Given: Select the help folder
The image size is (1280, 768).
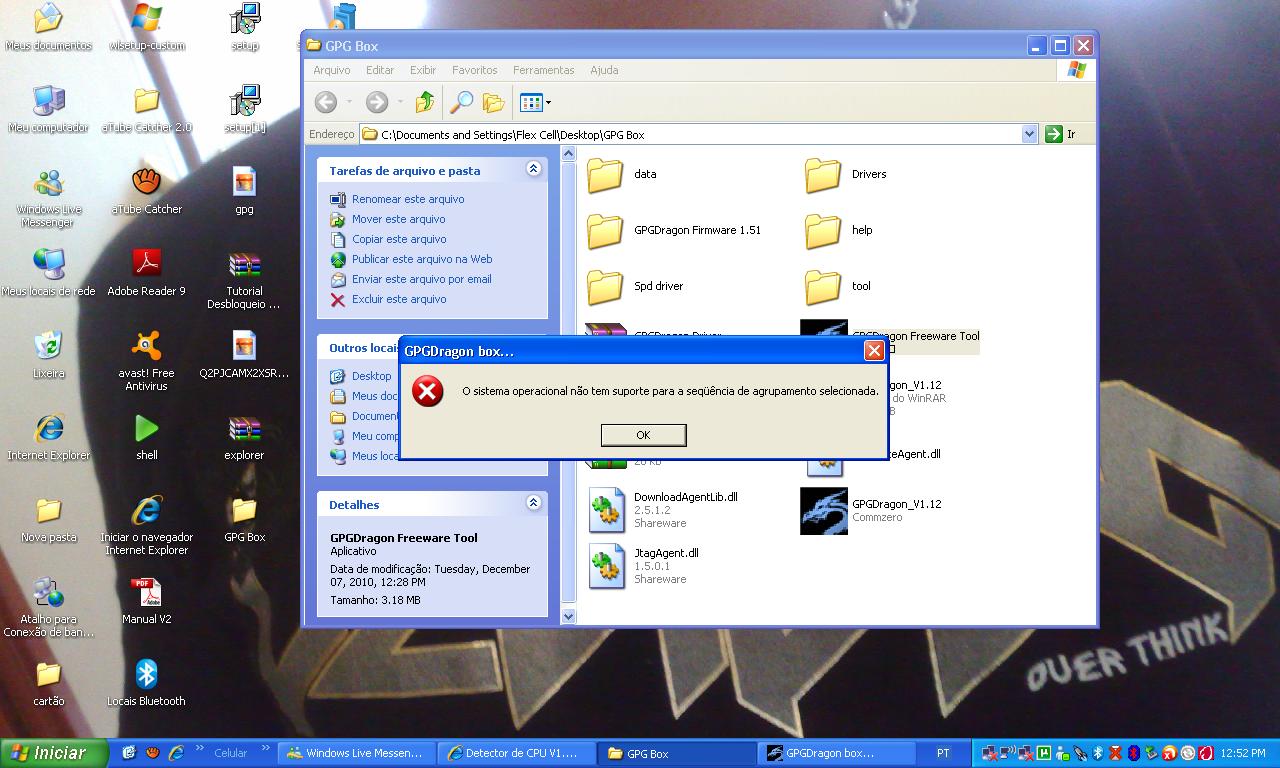Looking at the screenshot, I should tap(838, 230).
